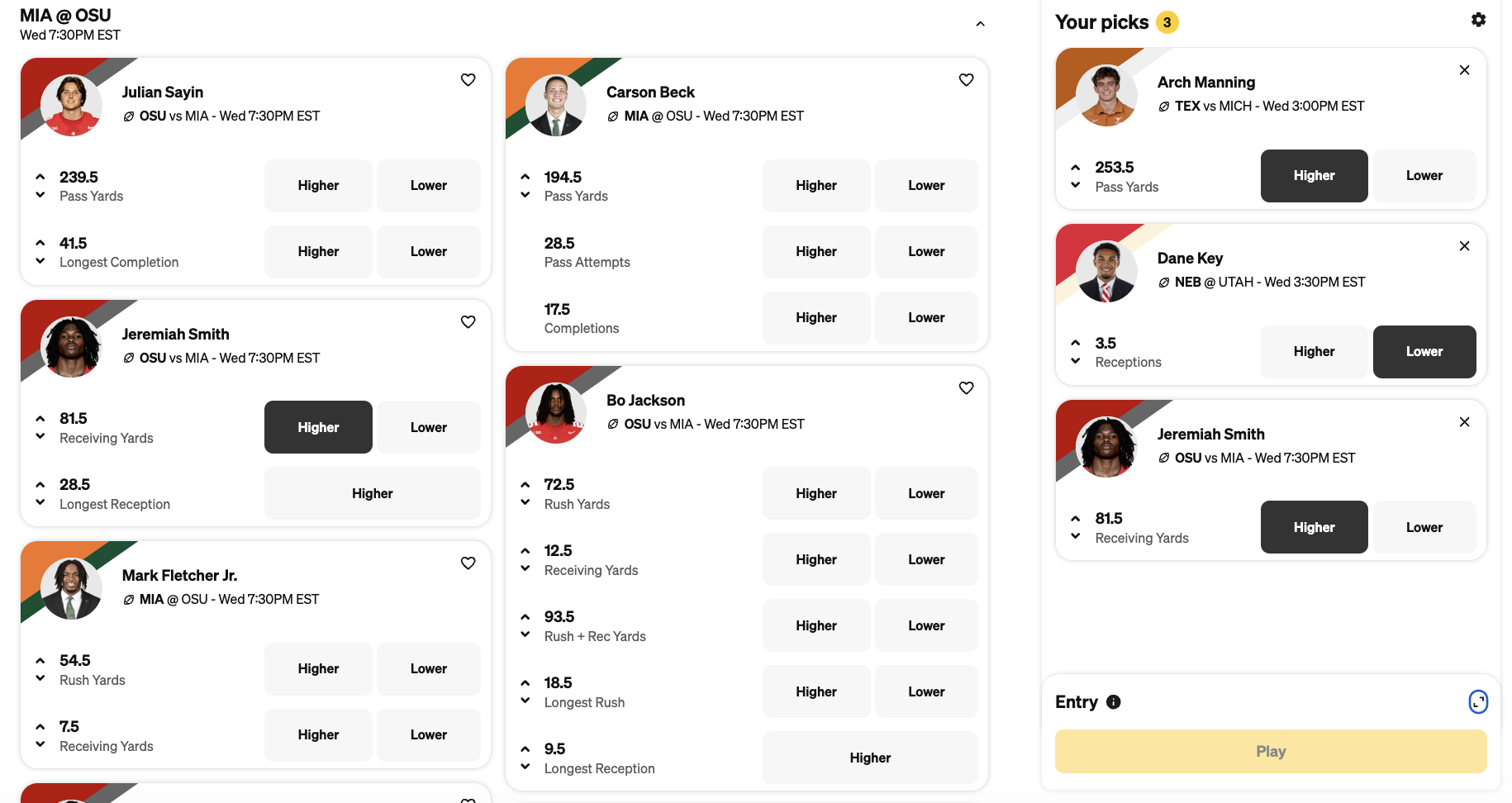Toggle Higher for Jeremiah Smith's 81.5 Receiving Yards
This screenshot has width=1512, height=803.
tap(318, 427)
